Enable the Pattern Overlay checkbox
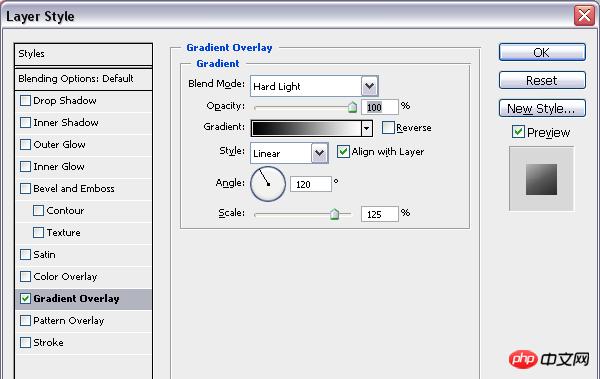This screenshot has height=379, width=600. [25, 320]
